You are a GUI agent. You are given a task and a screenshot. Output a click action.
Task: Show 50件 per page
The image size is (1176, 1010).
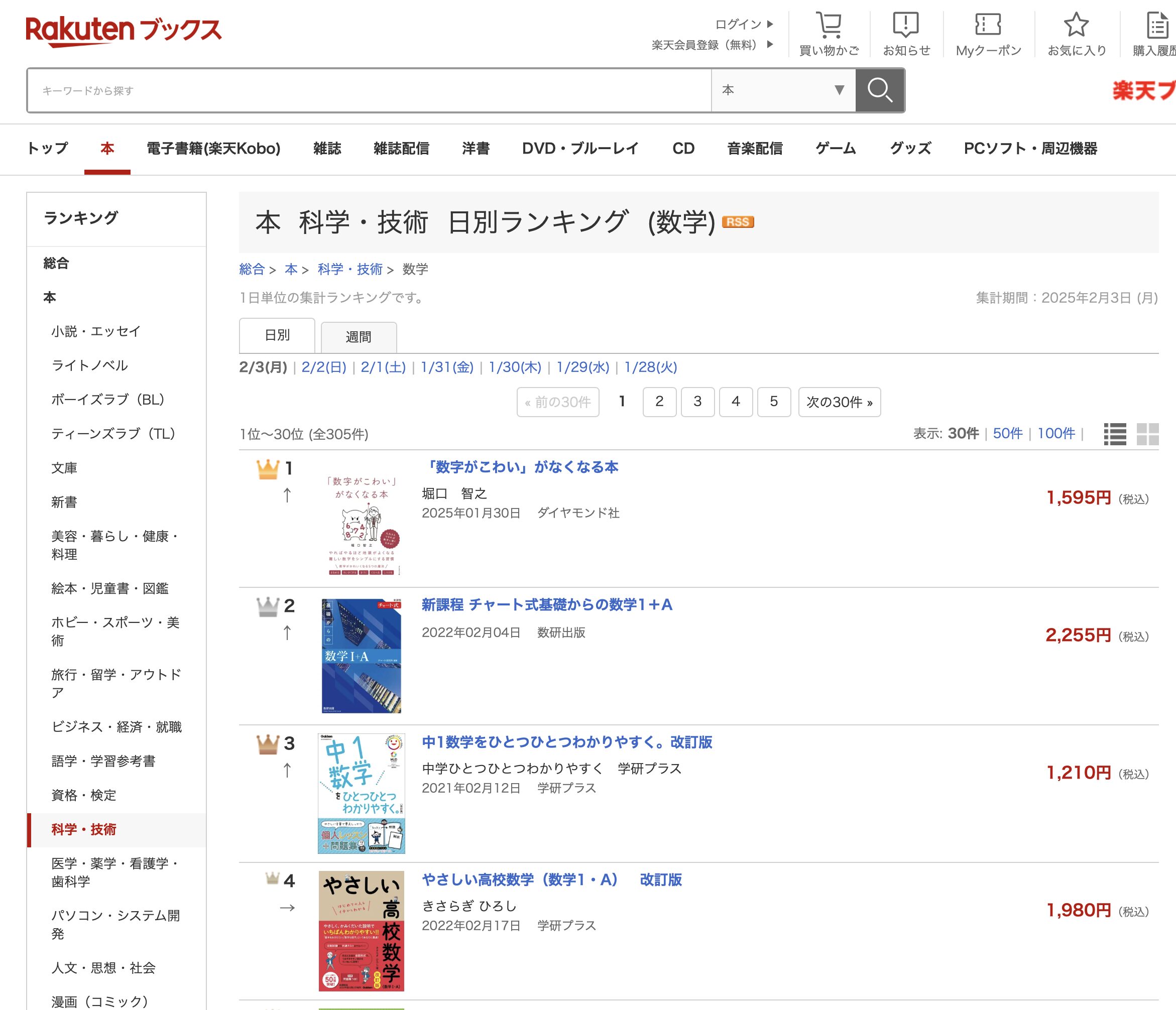1007,434
